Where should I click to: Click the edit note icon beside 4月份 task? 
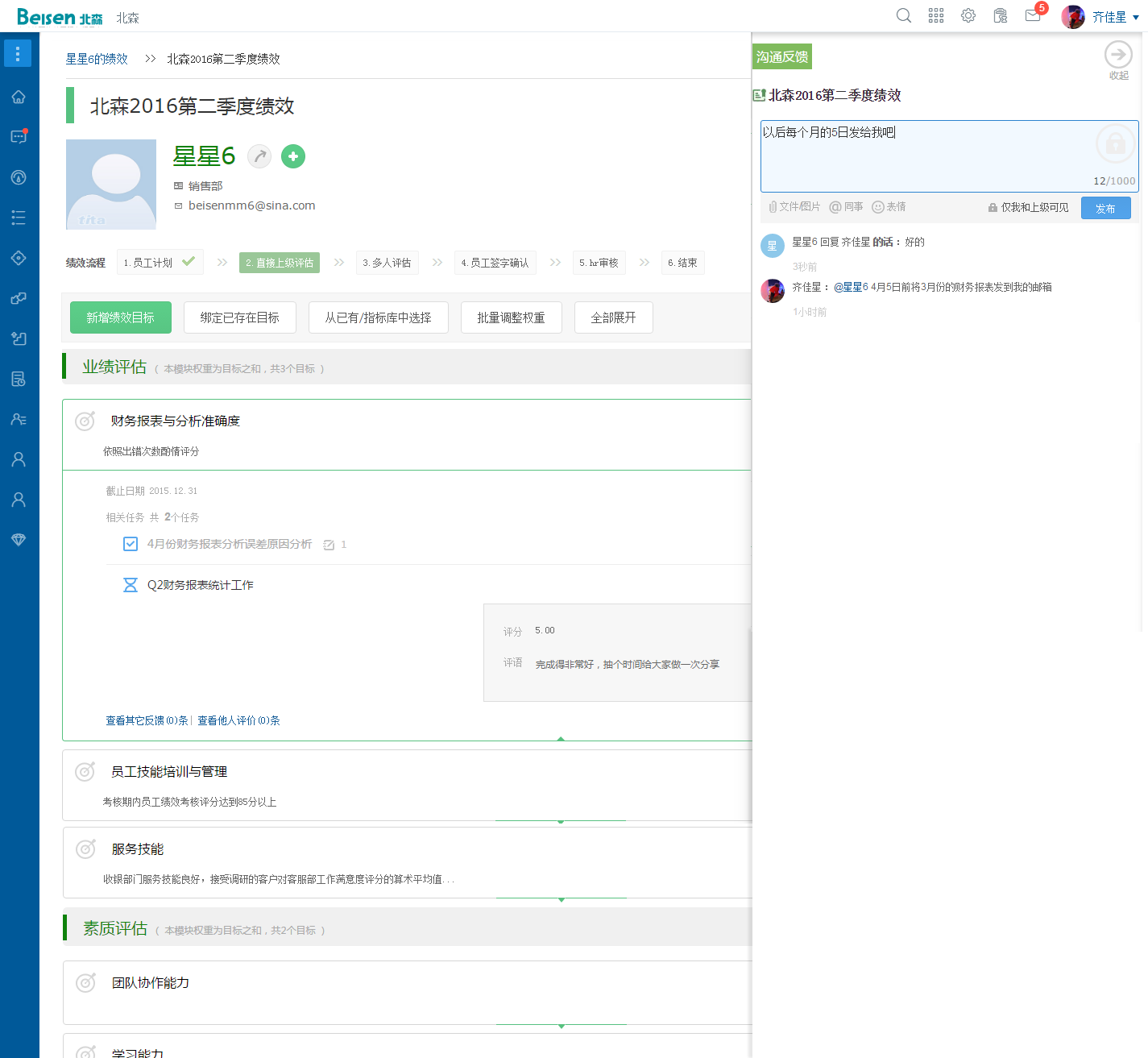click(329, 545)
